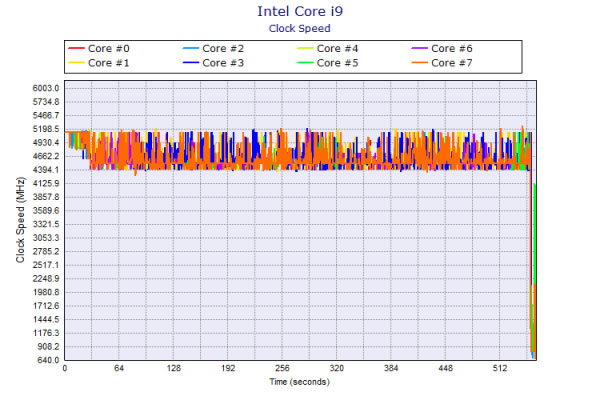Click the Core #1 yellow legend swatch
600x400 pixels.
[76, 62]
